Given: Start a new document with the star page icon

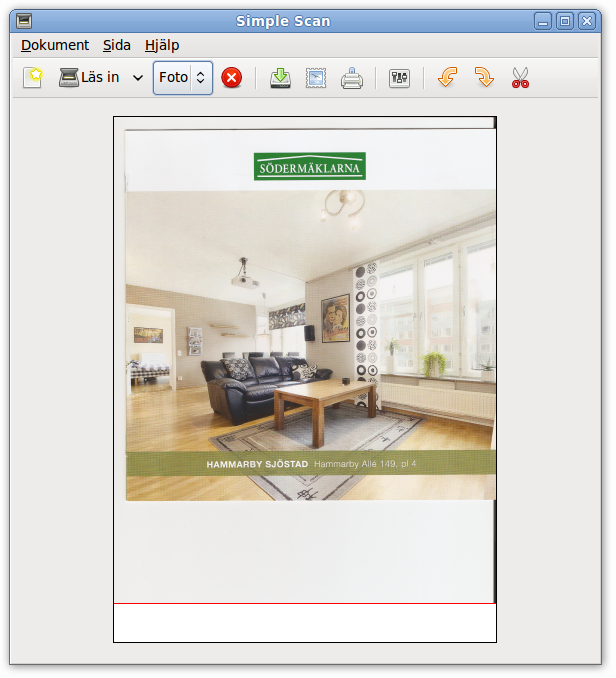Looking at the screenshot, I should [x=33, y=78].
